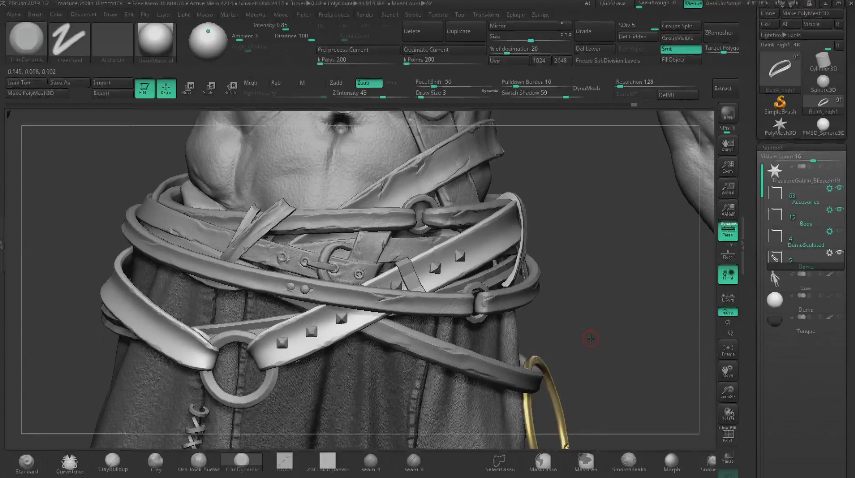Select the Cylinder3D tool thumbnail
Viewport: 855px width, 478px height.
pos(823,61)
